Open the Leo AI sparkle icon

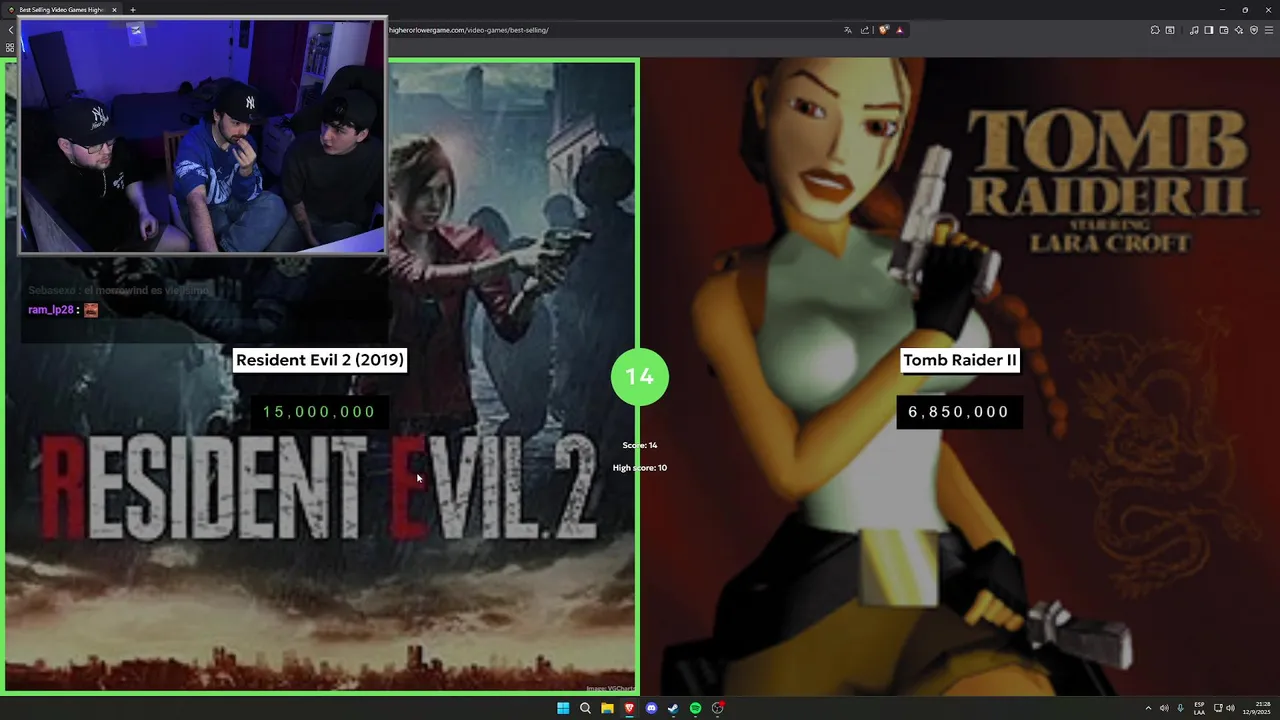coord(1239,30)
